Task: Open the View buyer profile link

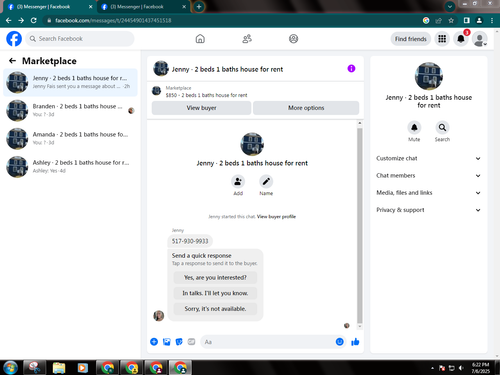Action: coord(276,217)
